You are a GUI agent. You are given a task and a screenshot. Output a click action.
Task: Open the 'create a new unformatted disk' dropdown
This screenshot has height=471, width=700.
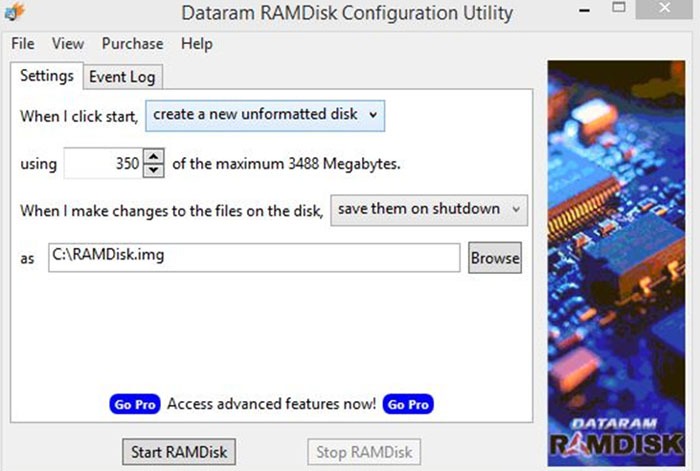tap(265, 116)
